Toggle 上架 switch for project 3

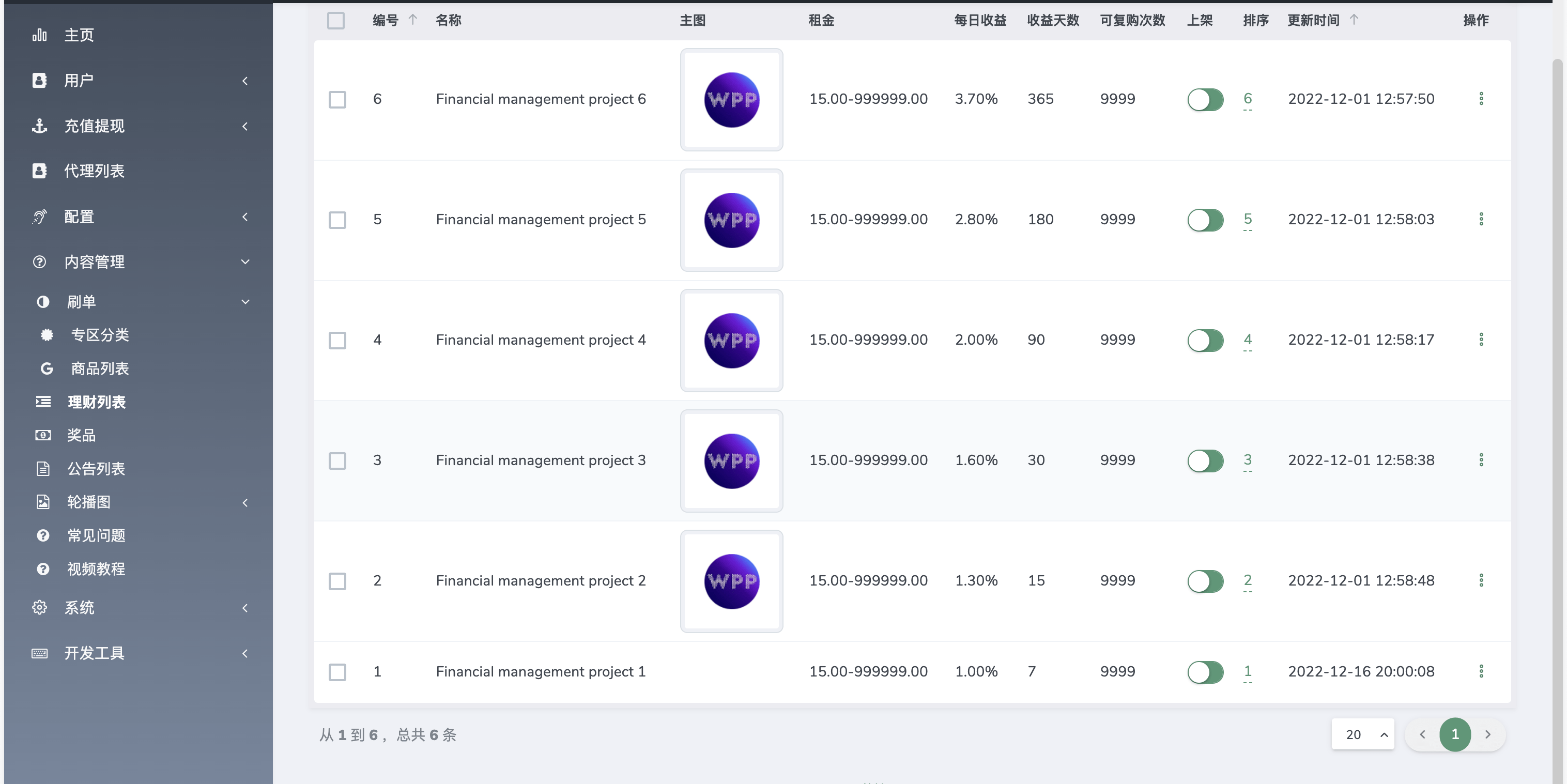(1205, 460)
